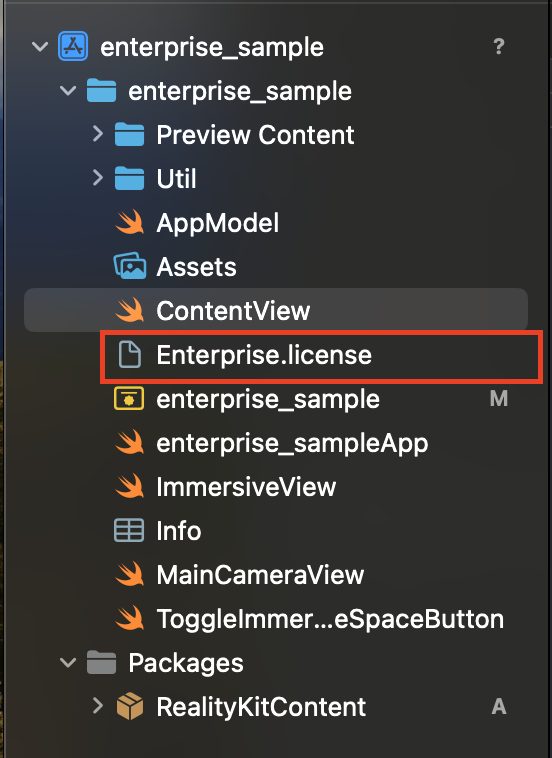Click the ImmersiveView Swift icon

click(130, 486)
